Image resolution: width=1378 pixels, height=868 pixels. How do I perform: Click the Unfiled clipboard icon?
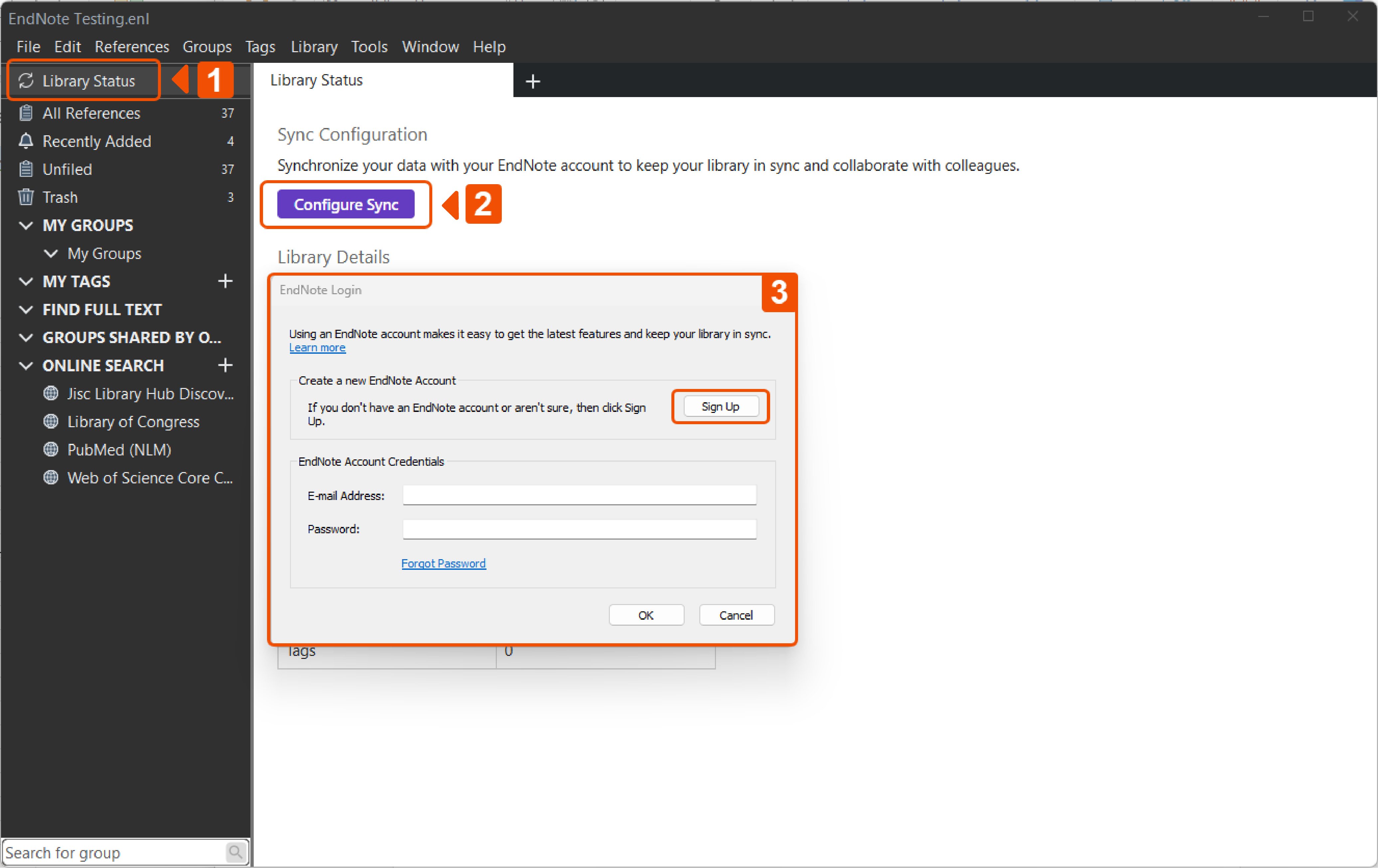(x=26, y=169)
